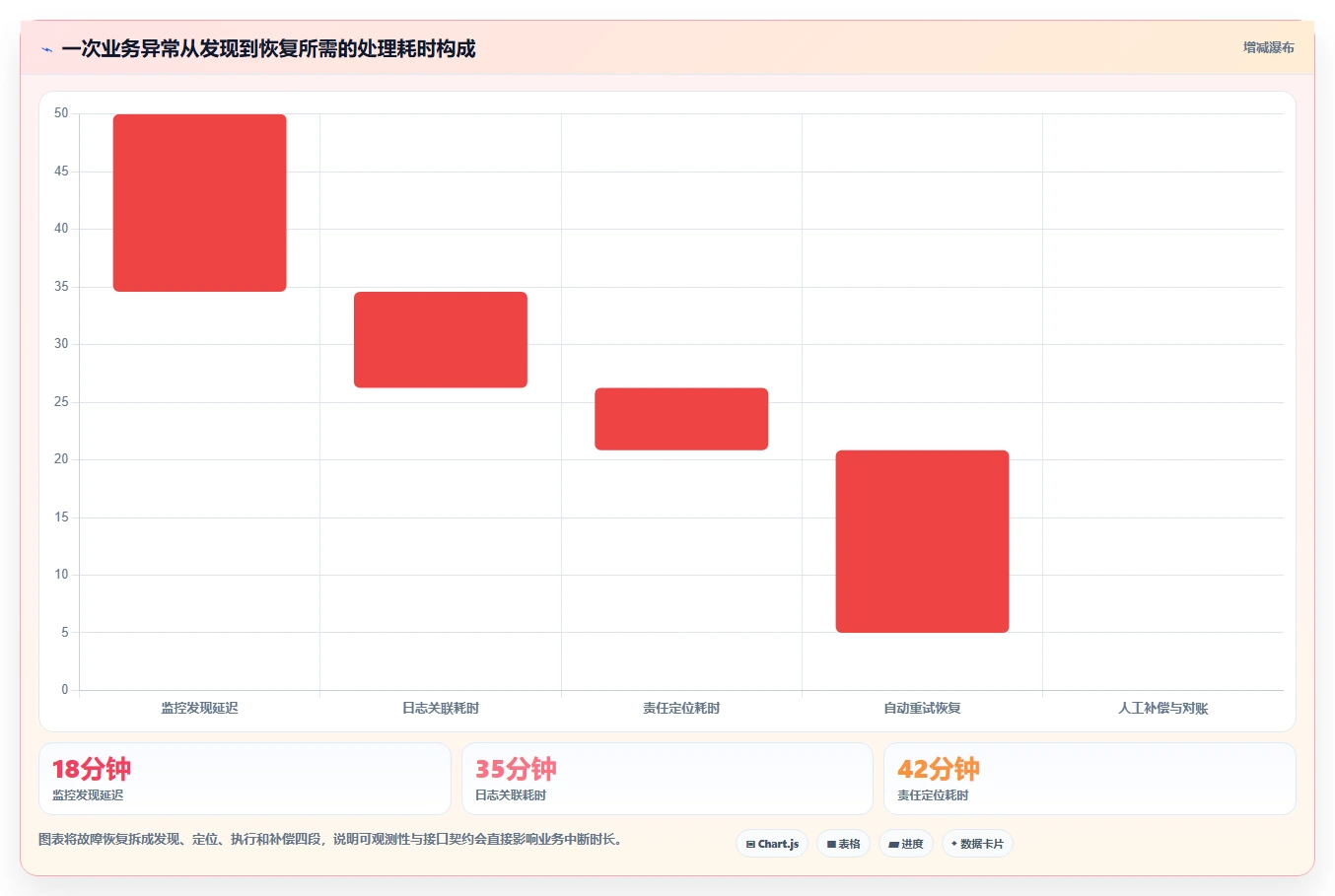Click the y-axis value 25

(x=61, y=402)
